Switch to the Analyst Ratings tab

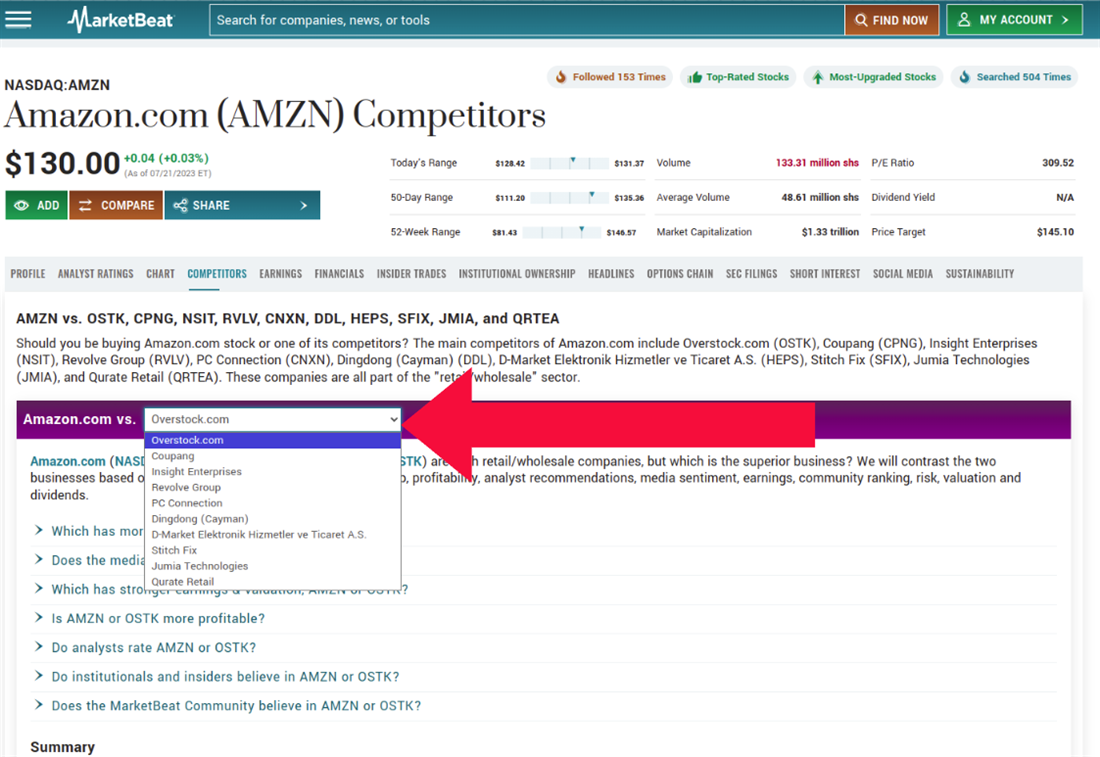click(x=95, y=274)
